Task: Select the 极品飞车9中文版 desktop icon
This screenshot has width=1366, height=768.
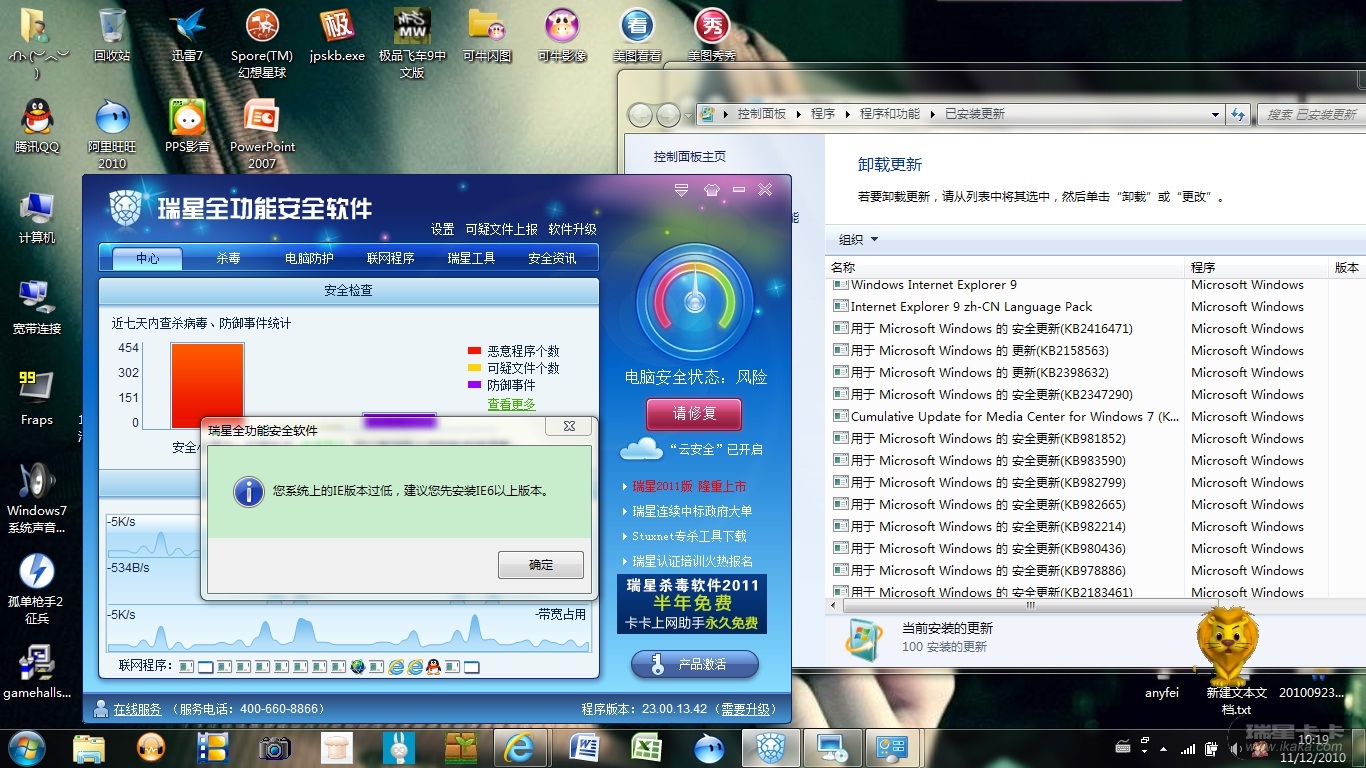Action: tap(412, 44)
